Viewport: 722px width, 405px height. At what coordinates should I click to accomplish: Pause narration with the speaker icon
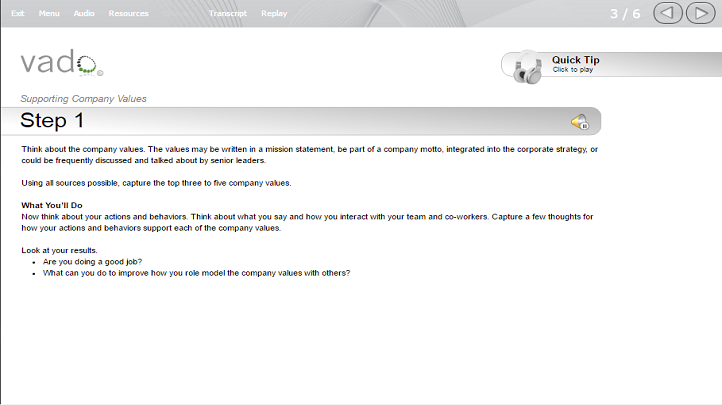point(580,122)
